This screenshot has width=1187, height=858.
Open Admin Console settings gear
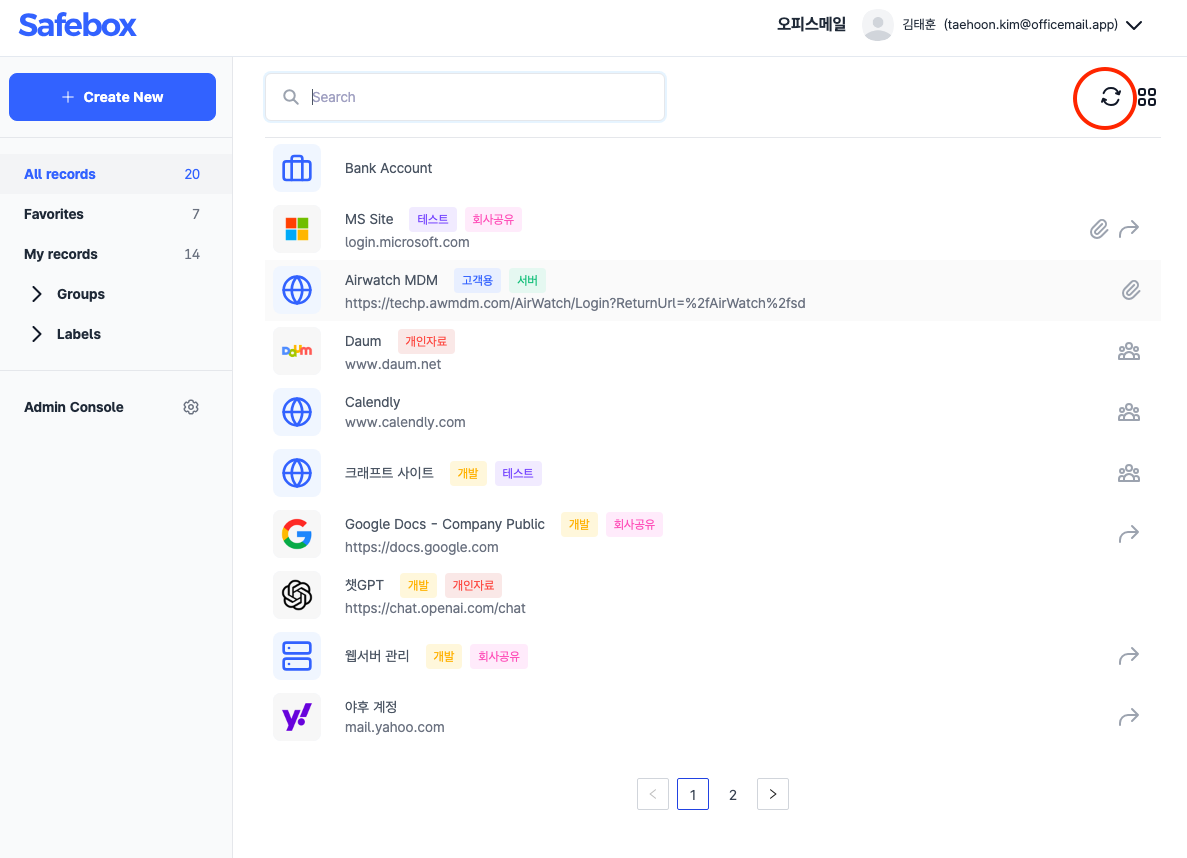(x=191, y=407)
